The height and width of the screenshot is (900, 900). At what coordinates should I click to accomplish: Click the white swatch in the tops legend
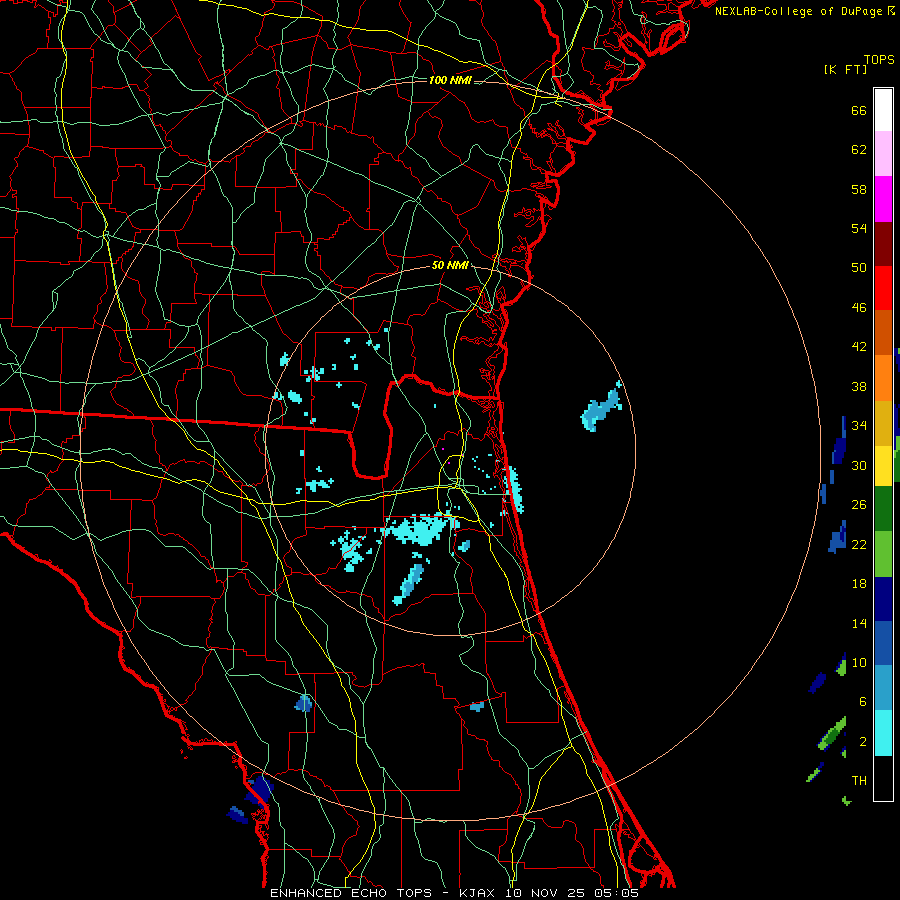point(883,110)
